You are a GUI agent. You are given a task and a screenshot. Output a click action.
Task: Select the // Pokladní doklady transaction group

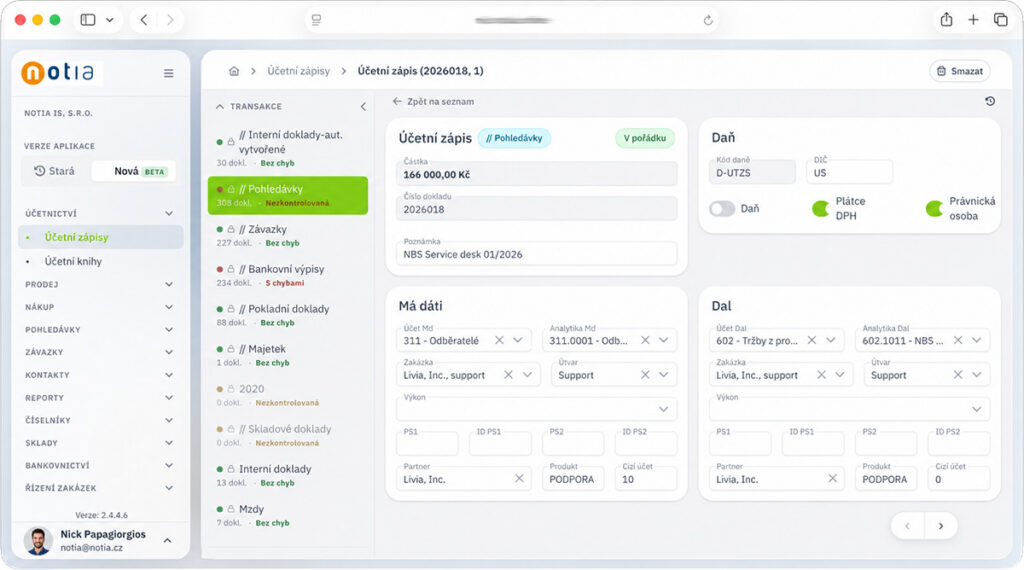pyautogui.click(x=287, y=315)
